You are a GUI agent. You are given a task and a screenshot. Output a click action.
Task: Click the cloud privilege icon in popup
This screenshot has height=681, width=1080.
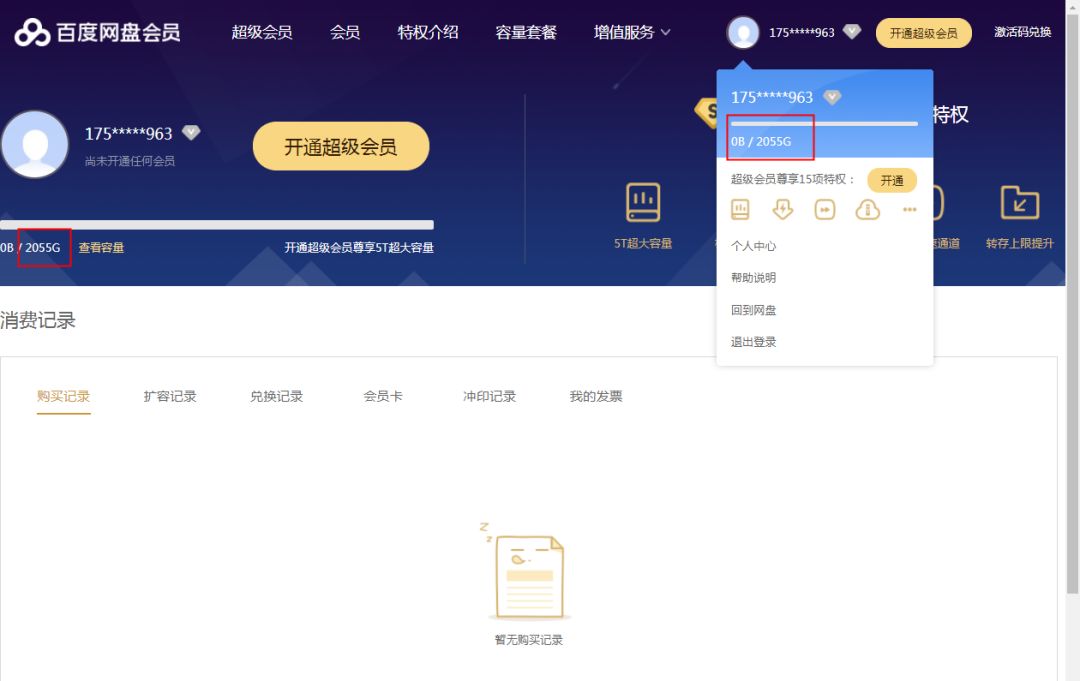tap(866, 209)
